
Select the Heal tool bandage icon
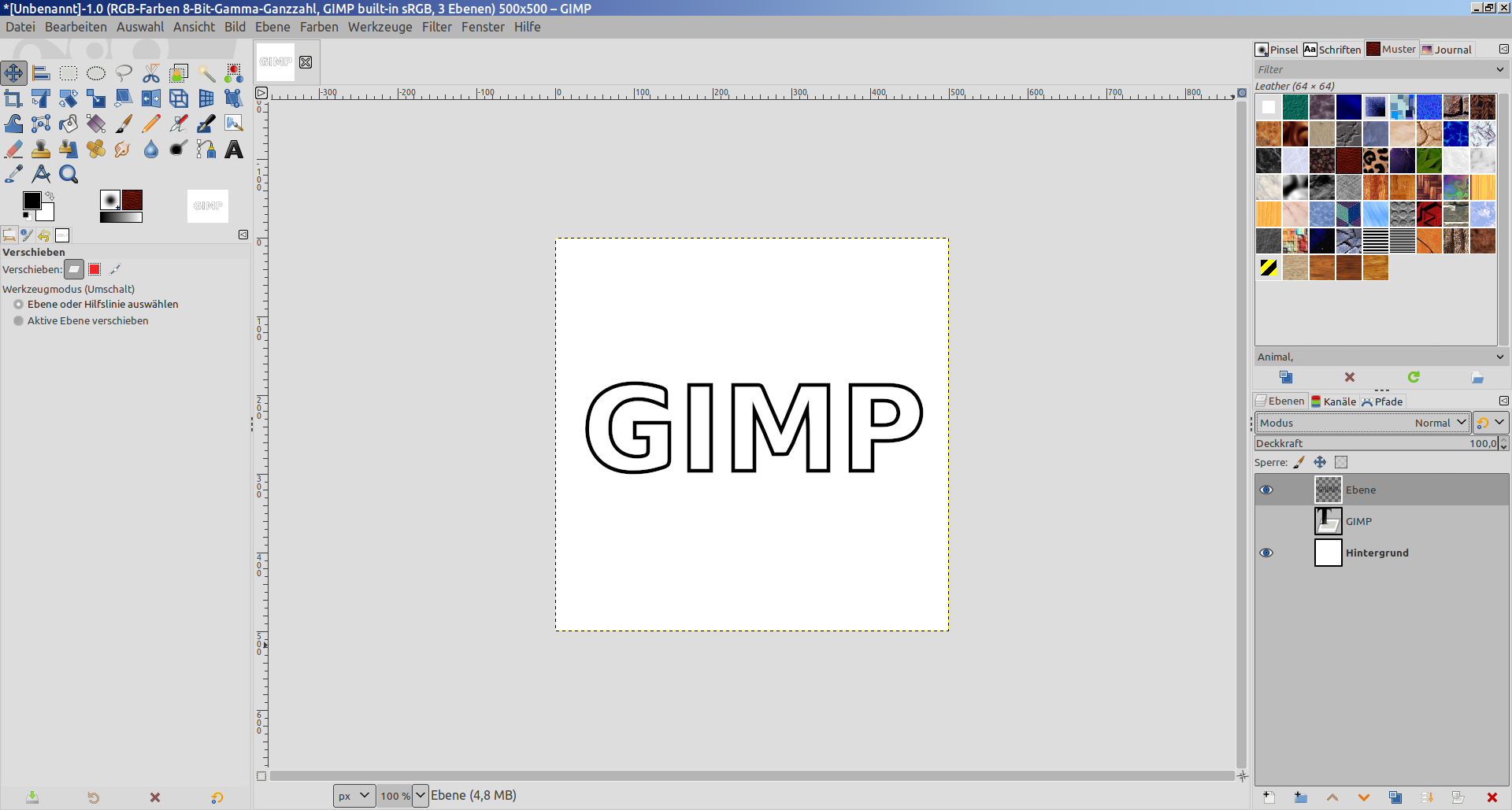[96, 149]
